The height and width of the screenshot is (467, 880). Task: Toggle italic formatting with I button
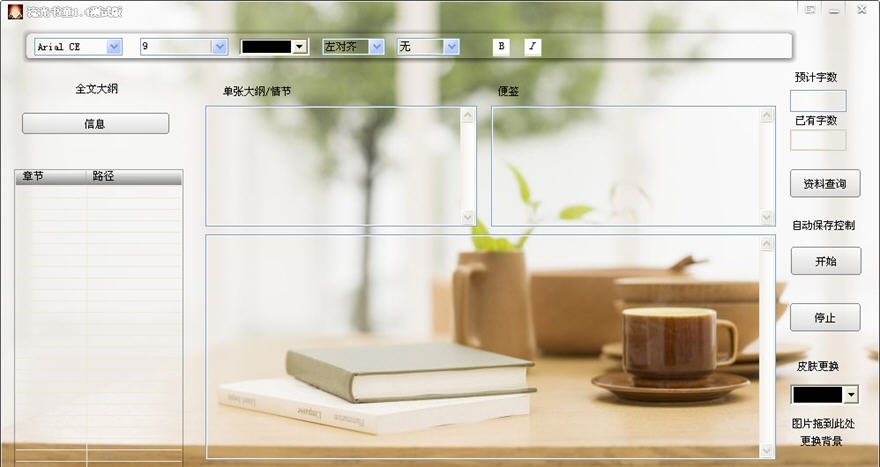click(x=533, y=47)
